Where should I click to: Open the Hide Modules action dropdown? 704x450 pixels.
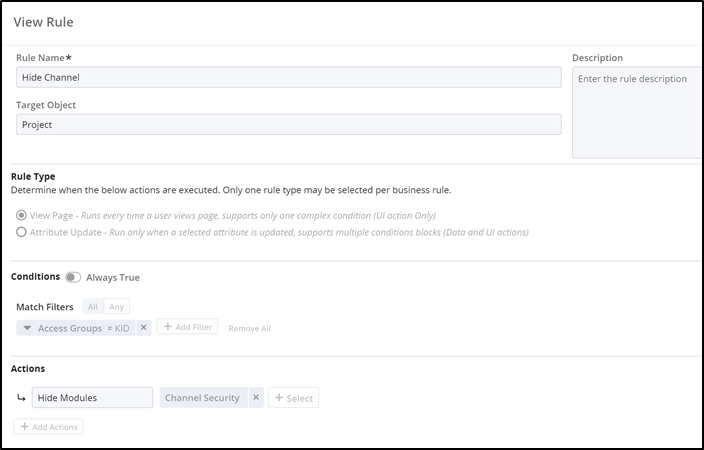click(x=92, y=398)
